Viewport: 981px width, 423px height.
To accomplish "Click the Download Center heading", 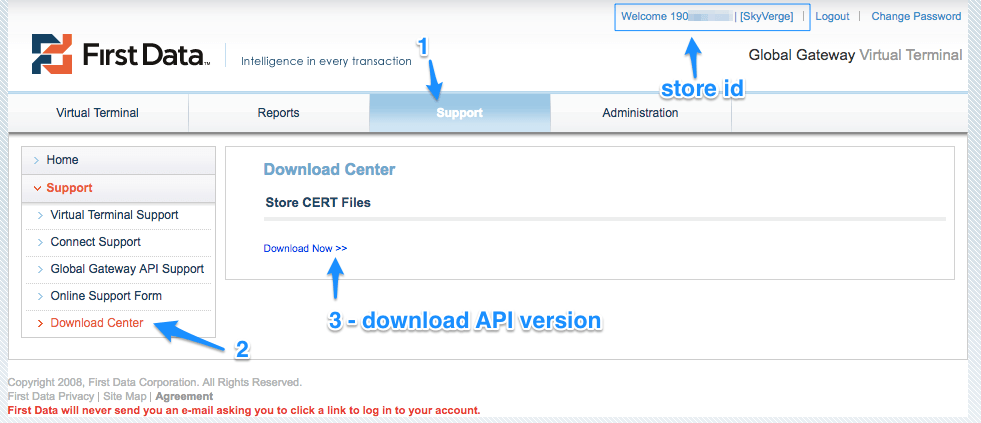I will [329, 170].
